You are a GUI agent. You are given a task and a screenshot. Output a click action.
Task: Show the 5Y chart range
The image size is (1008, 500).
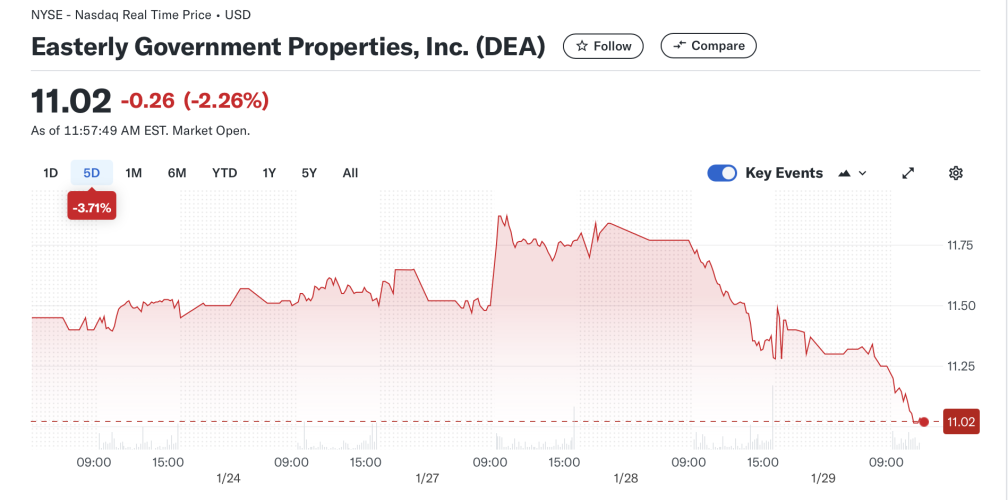[x=309, y=173]
